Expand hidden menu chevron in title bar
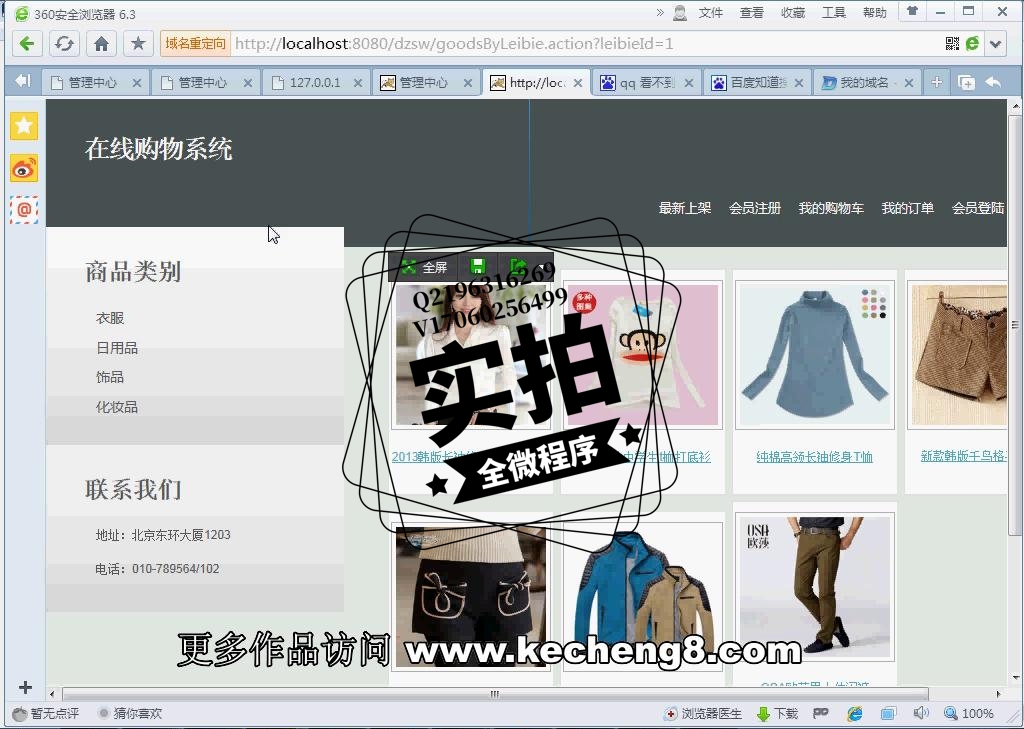This screenshot has width=1024, height=729. point(660,12)
